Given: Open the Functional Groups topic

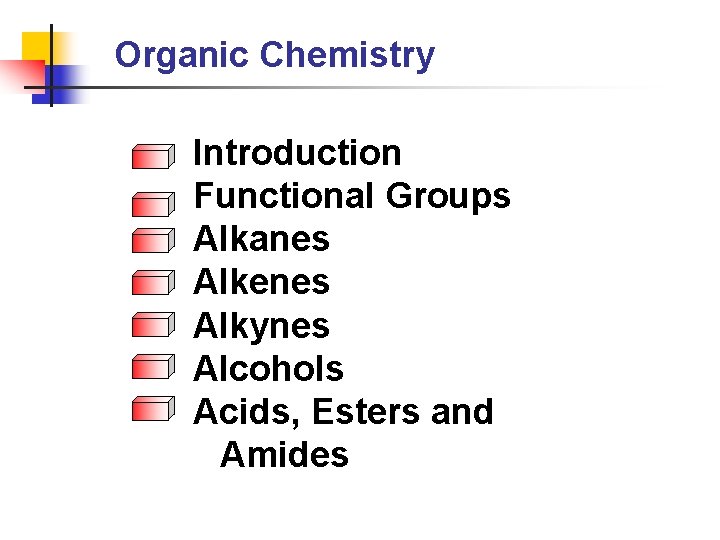Looking at the screenshot, I should click(x=352, y=196).
